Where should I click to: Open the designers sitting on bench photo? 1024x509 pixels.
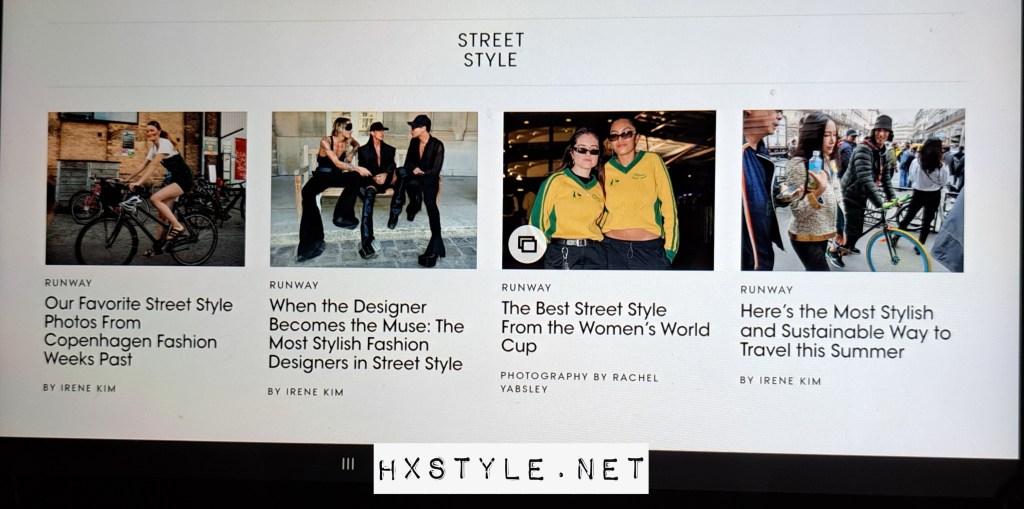(374, 189)
